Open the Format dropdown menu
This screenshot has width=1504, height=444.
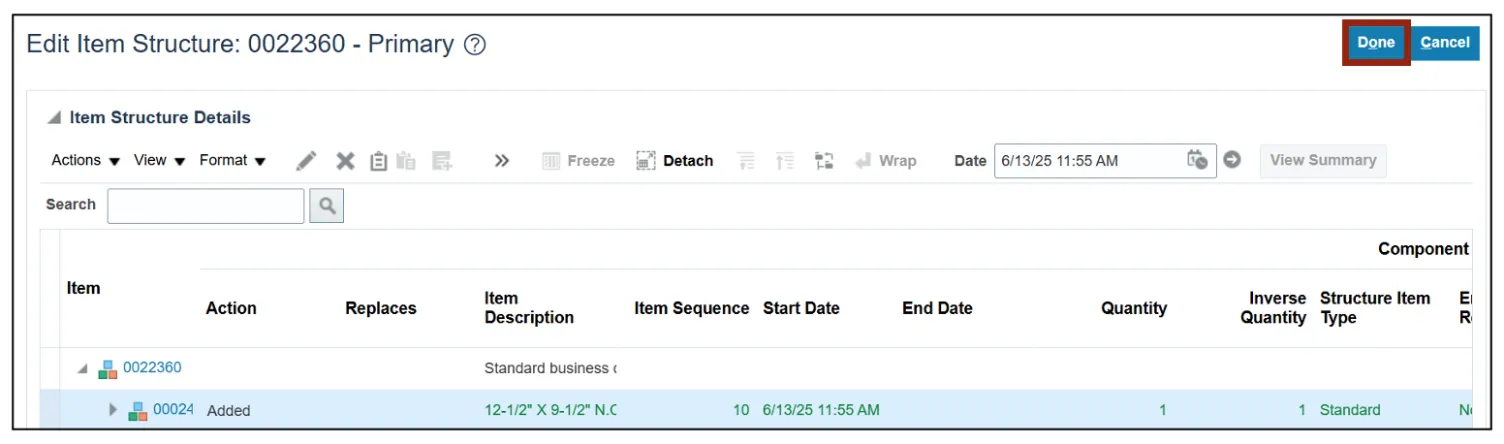(x=232, y=161)
